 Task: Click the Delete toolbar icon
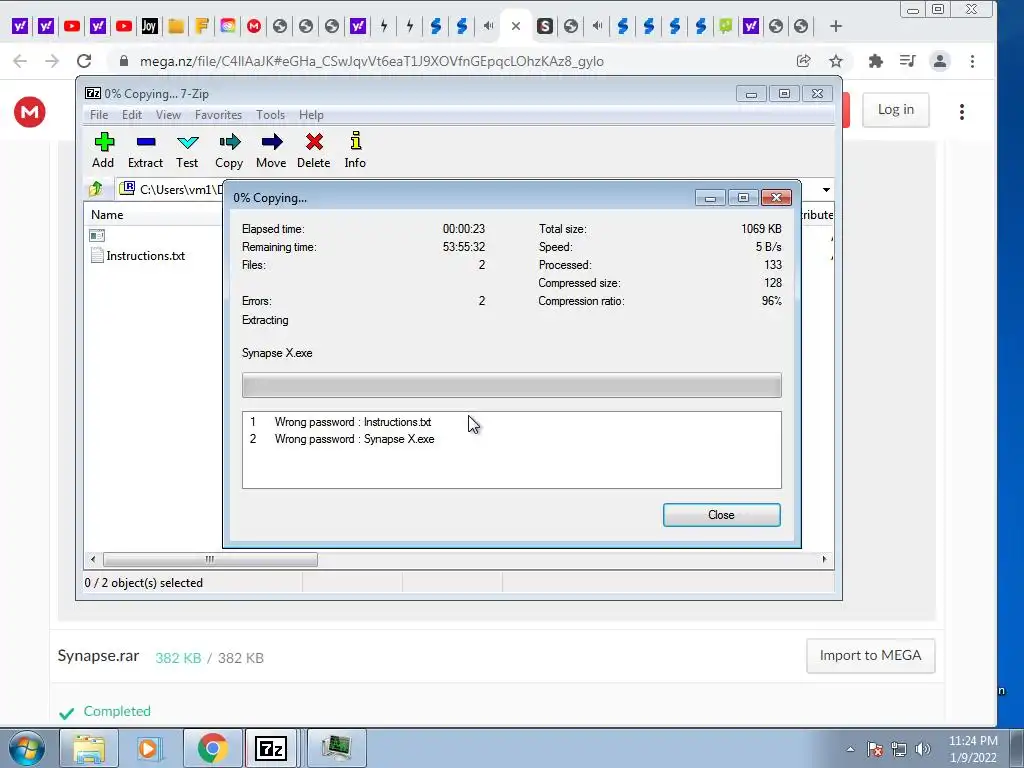[x=313, y=150]
